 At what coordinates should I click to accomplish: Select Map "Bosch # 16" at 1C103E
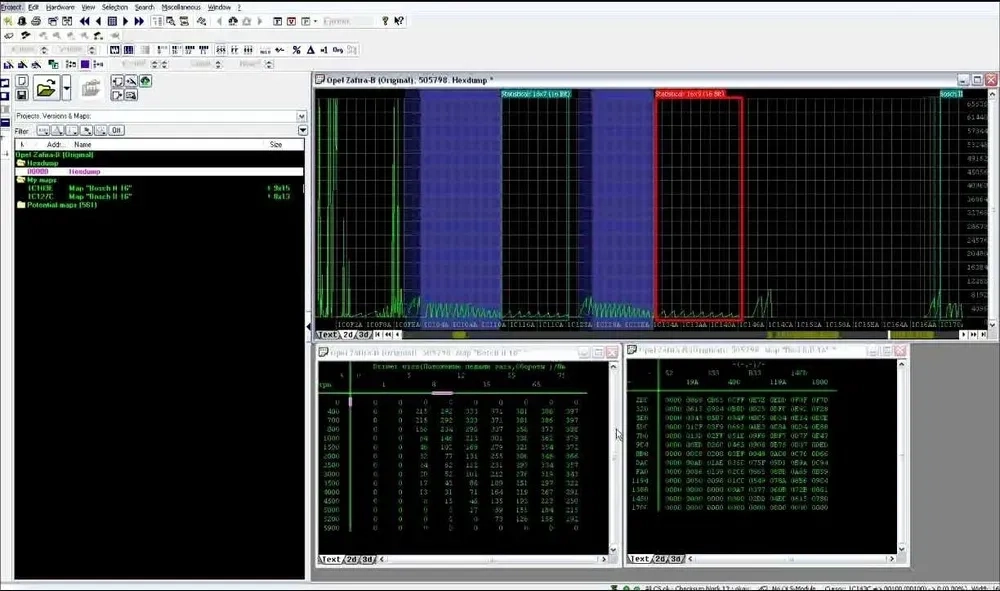100,188
